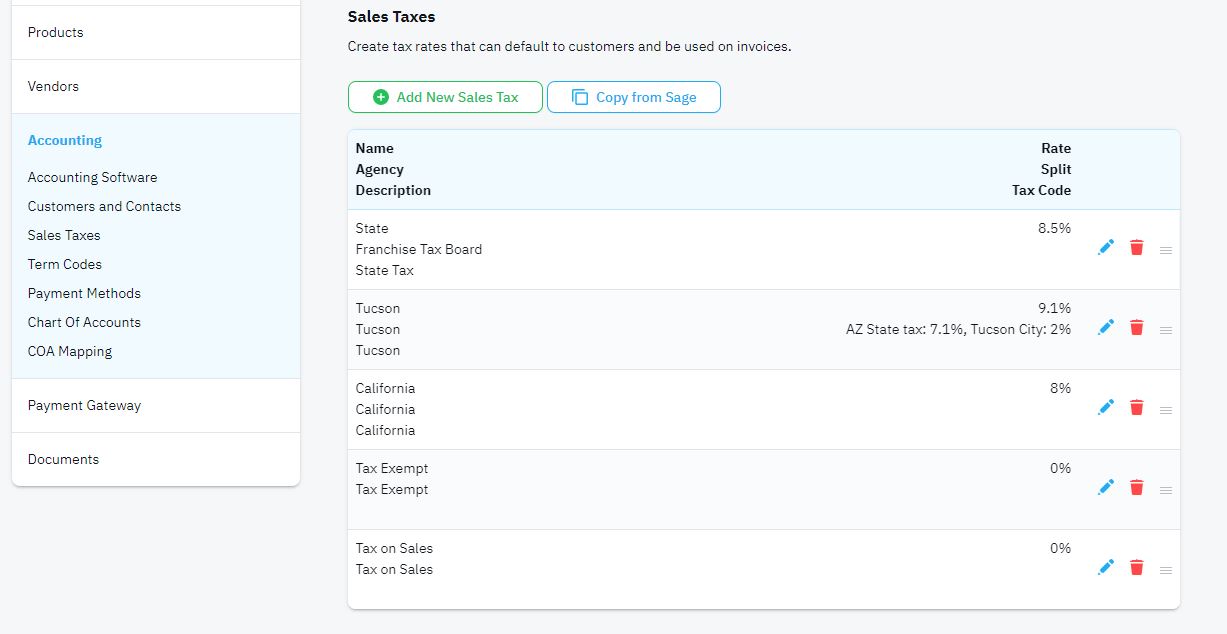The height and width of the screenshot is (634, 1227).
Task: Delete the Tax Exempt entry
Action: pos(1136,487)
